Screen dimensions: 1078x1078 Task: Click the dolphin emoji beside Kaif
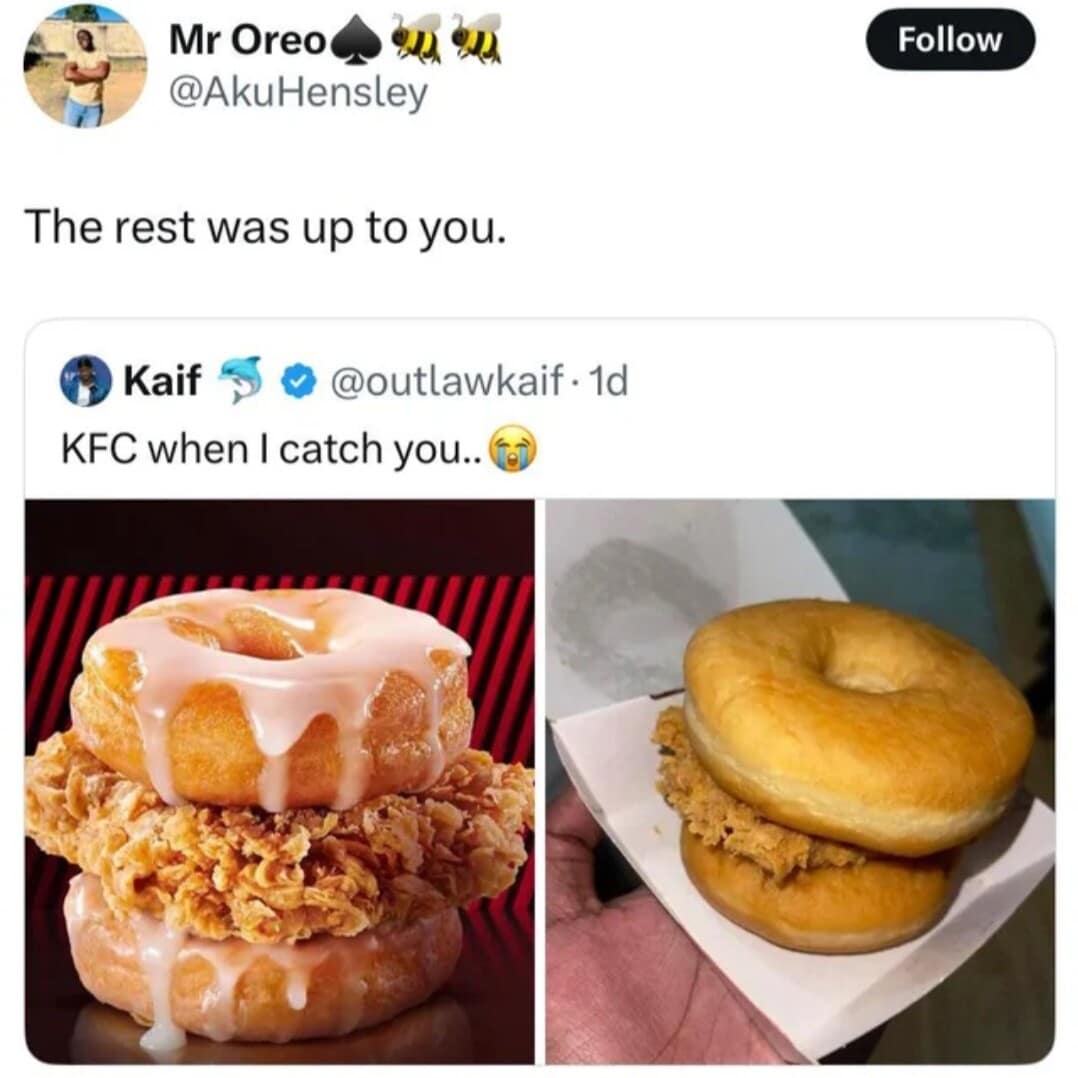(241, 379)
